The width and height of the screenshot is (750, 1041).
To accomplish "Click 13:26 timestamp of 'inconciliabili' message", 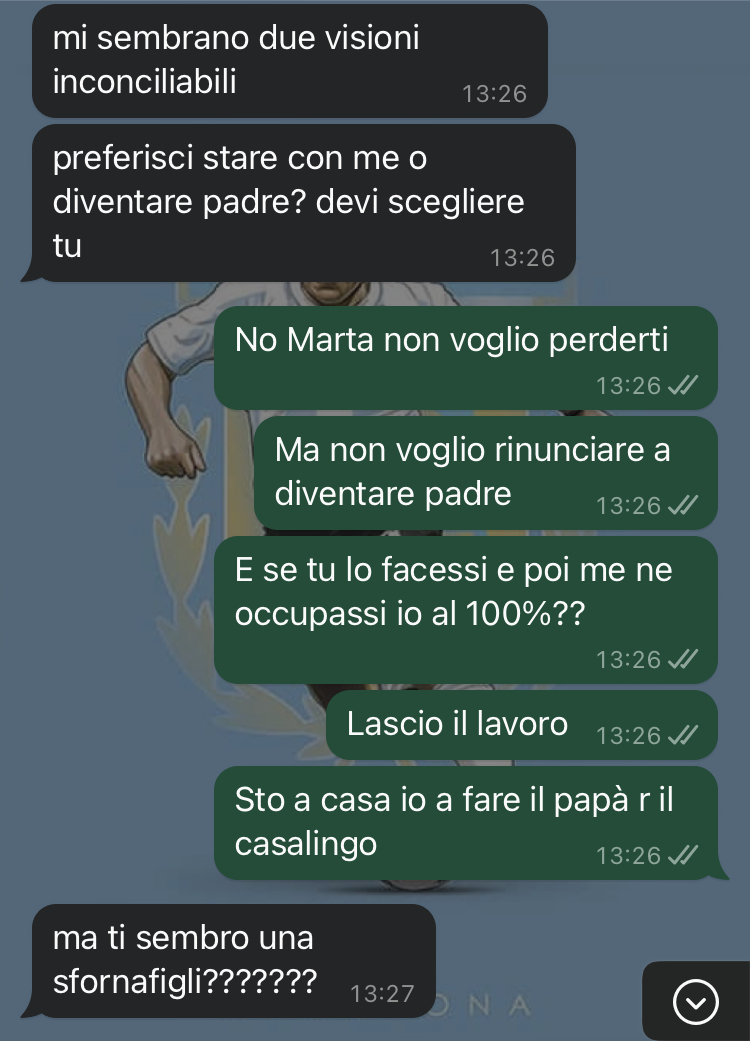I will tap(494, 94).
